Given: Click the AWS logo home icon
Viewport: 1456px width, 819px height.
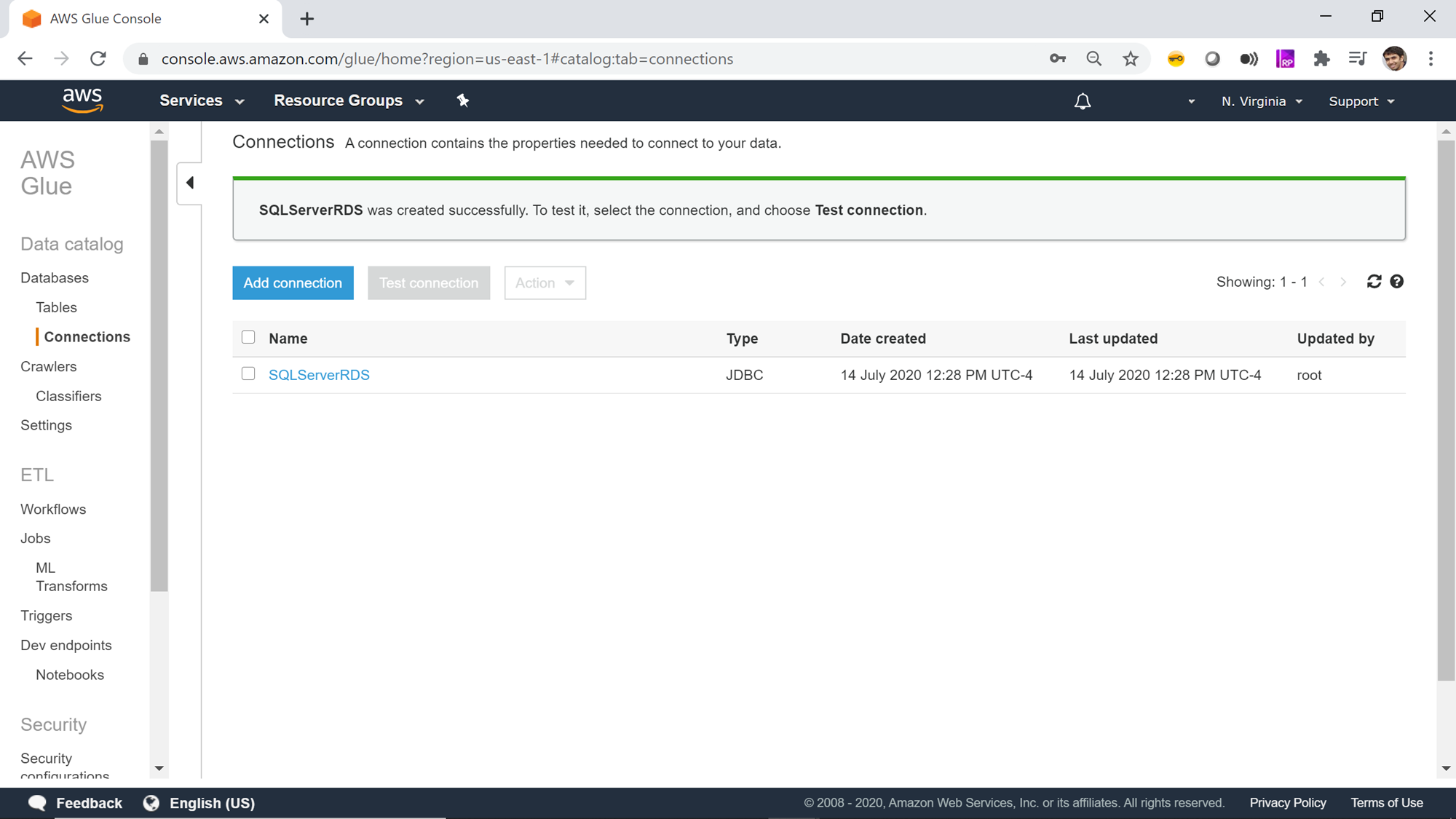Looking at the screenshot, I should pyautogui.click(x=82, y=100).
